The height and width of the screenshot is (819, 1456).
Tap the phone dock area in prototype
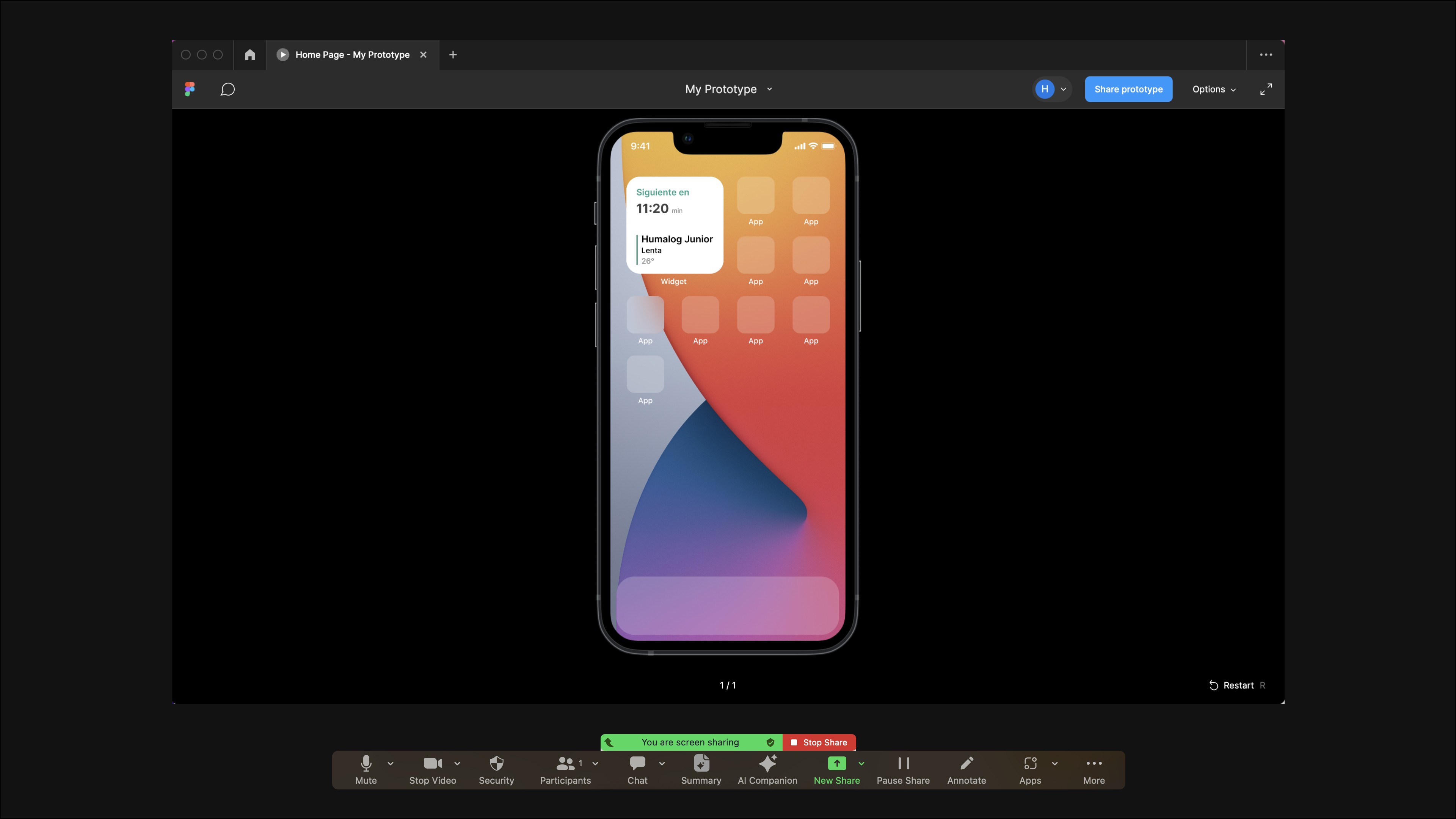click(728, 606)
